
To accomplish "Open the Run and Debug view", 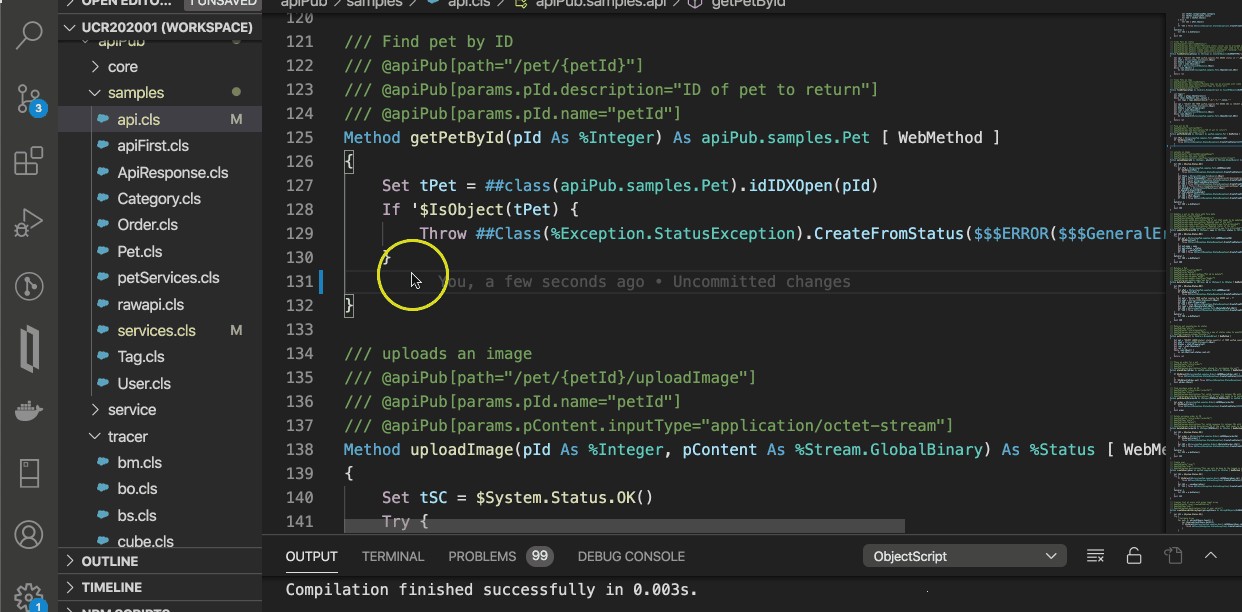I will pyautogui.click(x=29, y=223).
